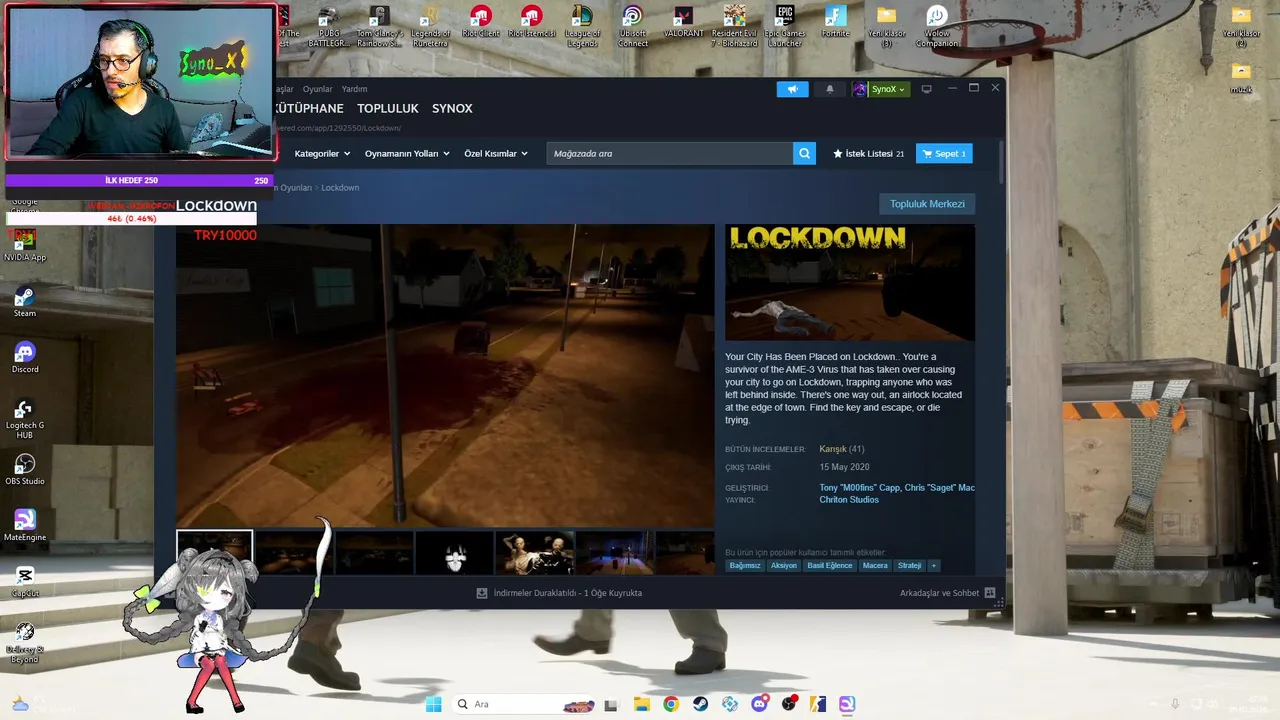
Task: Click the Basit Eğlence tag
Action: point(830,566)
